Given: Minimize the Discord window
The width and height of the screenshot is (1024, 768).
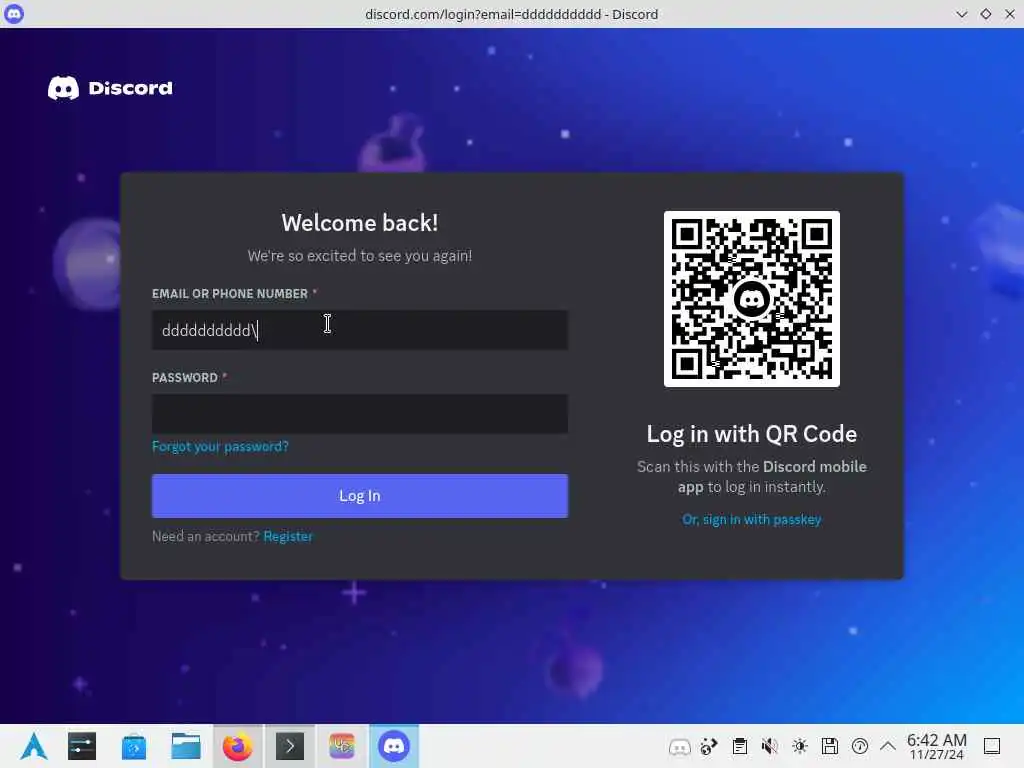Looking at the screenshot, I should point(962,14).
